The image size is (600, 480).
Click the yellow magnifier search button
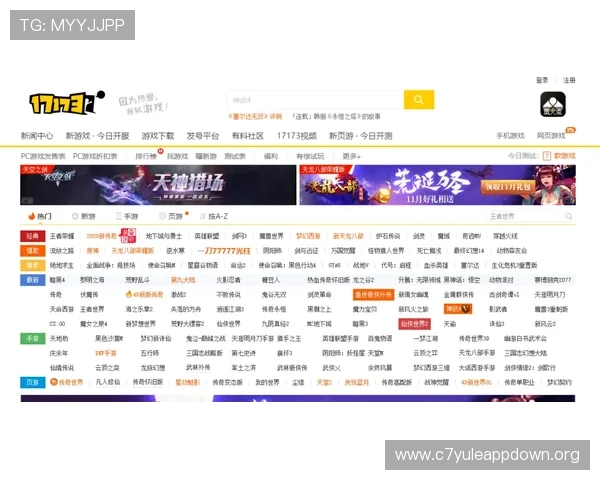[419, 100]
